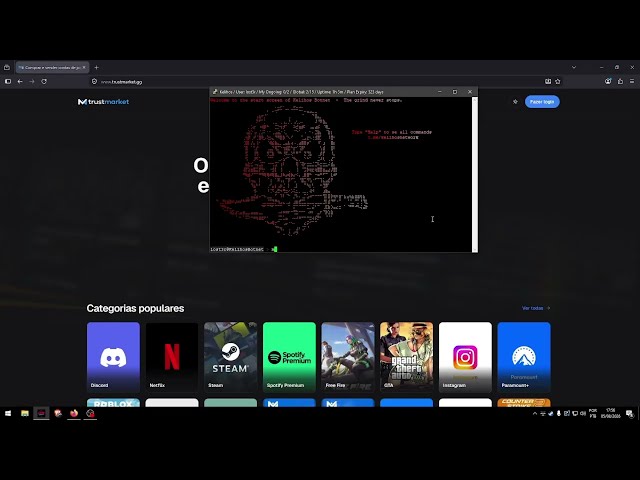Viewport: 640px width, 480px height.
Task: Open the sidebar toggle icon in the browser toolbar
Action: (x=8, y=82)
